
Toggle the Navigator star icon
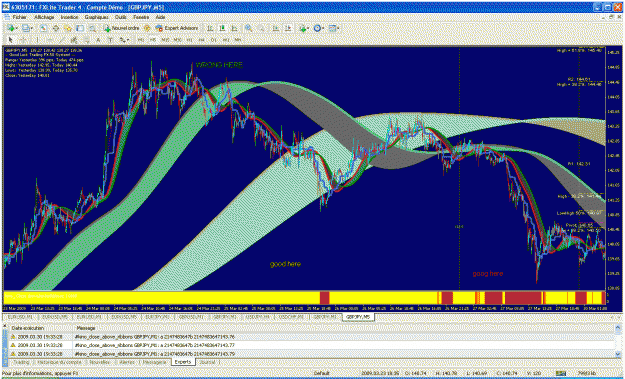(68, 28)
